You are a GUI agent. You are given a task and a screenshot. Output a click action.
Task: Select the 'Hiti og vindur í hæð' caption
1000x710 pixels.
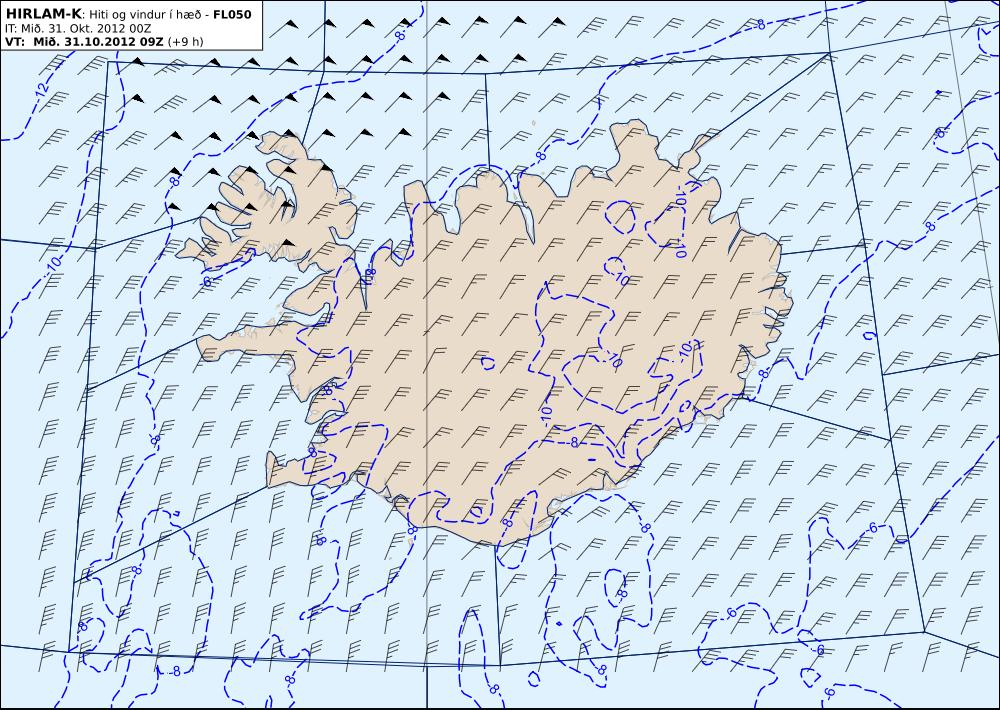pos(147,14)
